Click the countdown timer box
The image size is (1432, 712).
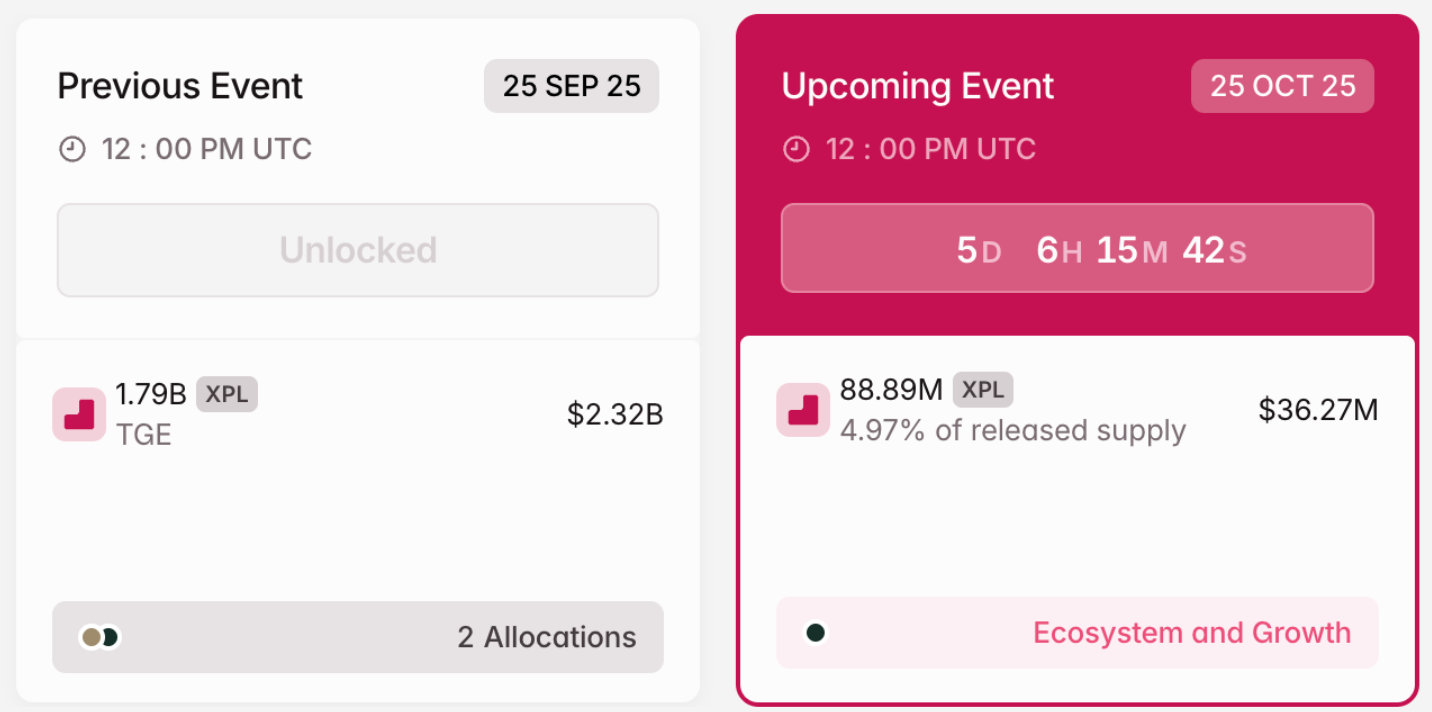[1077, 249]
